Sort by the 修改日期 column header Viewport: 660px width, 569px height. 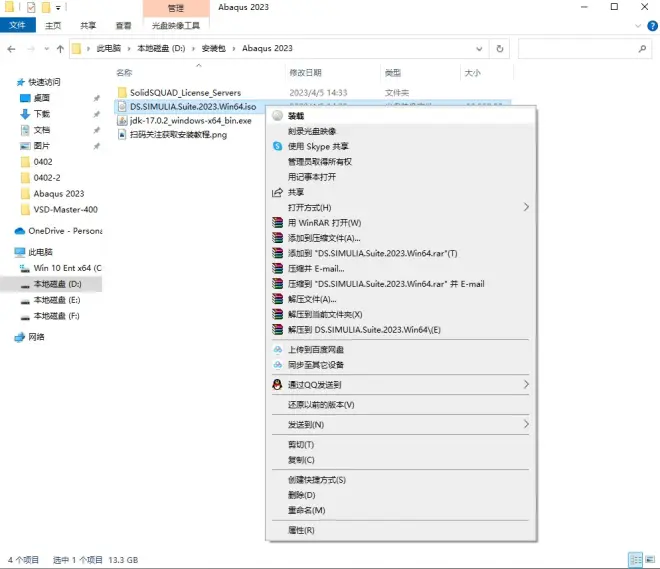coord(305,73)
